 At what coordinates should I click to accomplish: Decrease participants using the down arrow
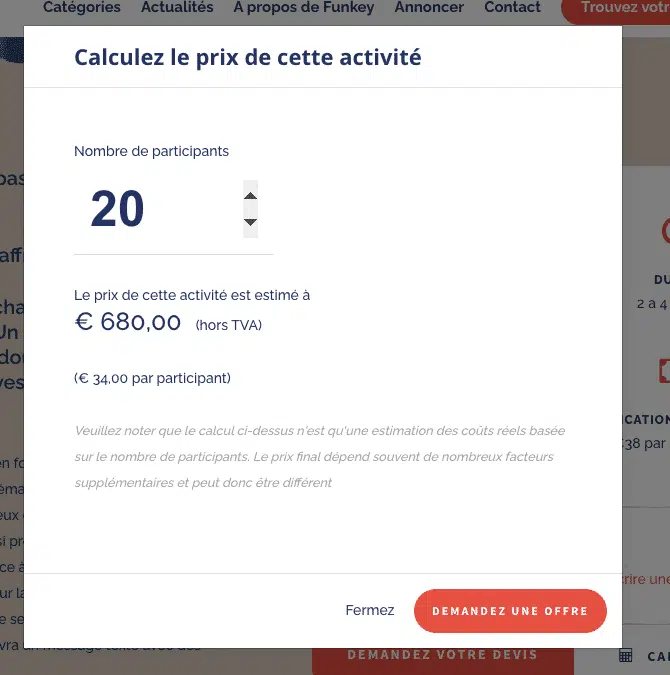click(251, 222)
